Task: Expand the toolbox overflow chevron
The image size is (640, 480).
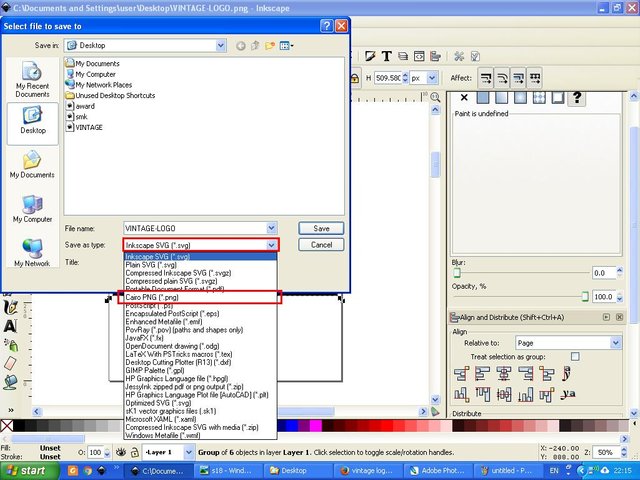Action: click(11, 410)
